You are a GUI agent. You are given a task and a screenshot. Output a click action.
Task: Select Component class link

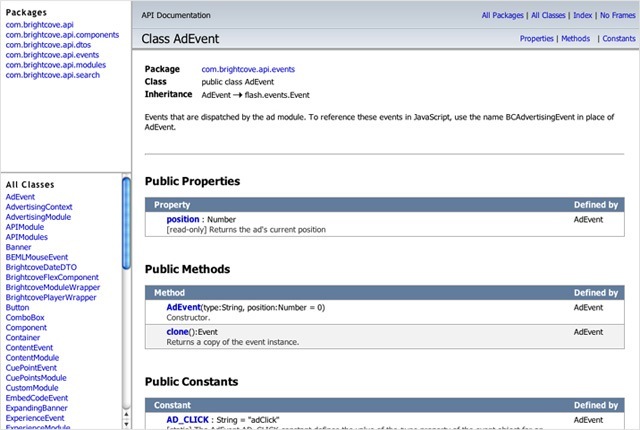point(26,328)
